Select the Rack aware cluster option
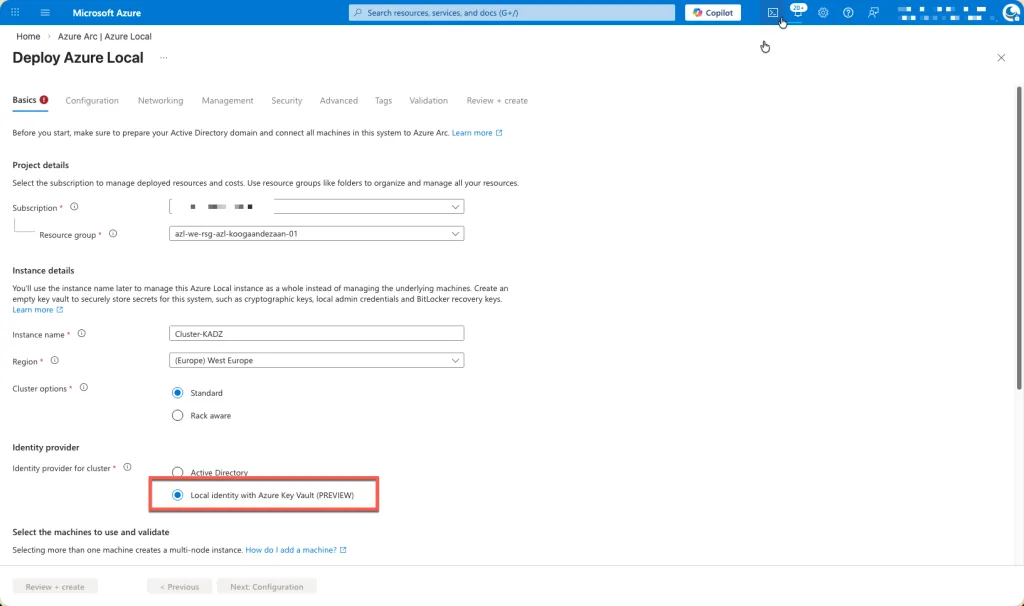This screenshot has width=1024, height=606. pos(178,415)
